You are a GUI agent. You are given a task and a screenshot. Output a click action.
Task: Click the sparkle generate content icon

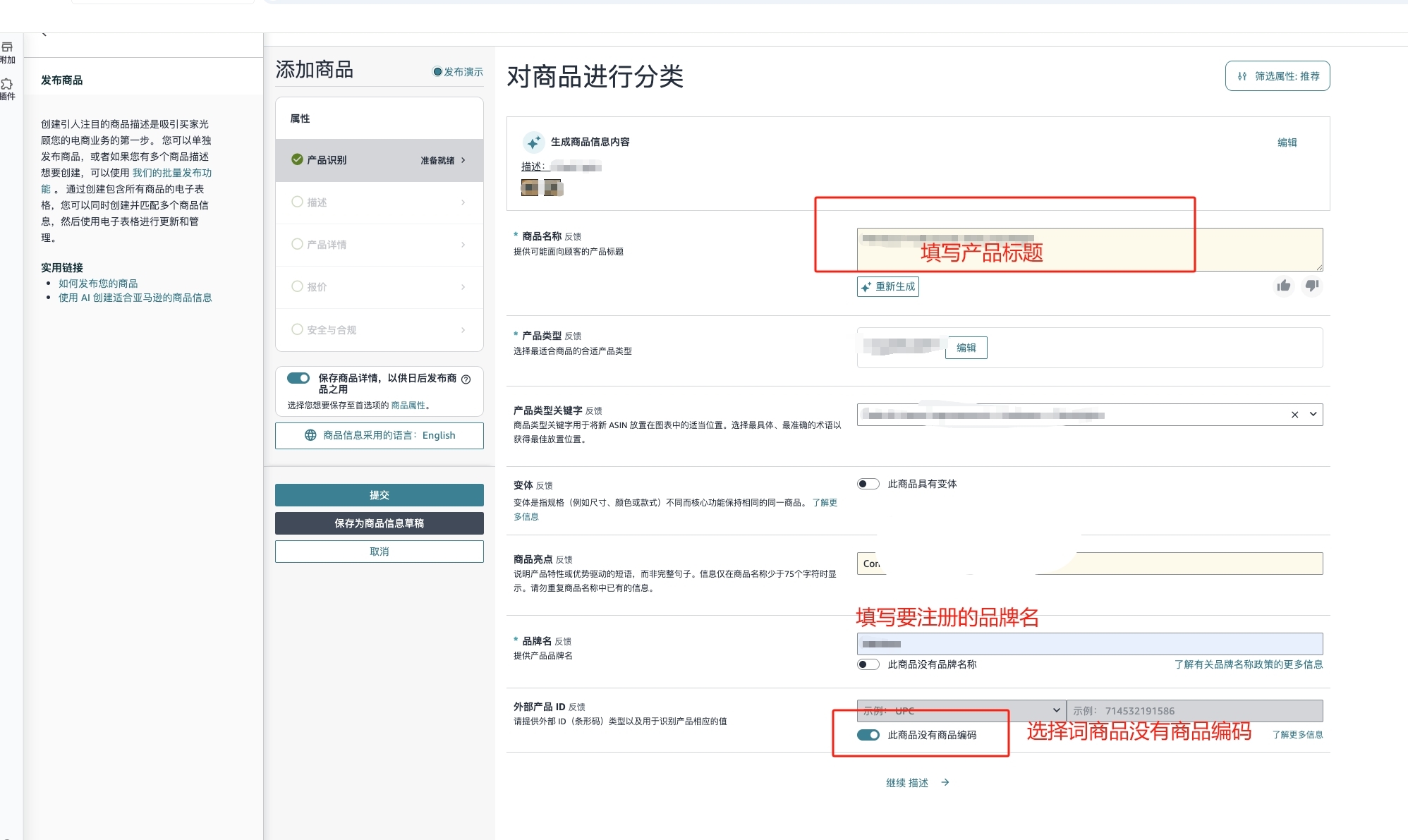click(x=533, y=142)
